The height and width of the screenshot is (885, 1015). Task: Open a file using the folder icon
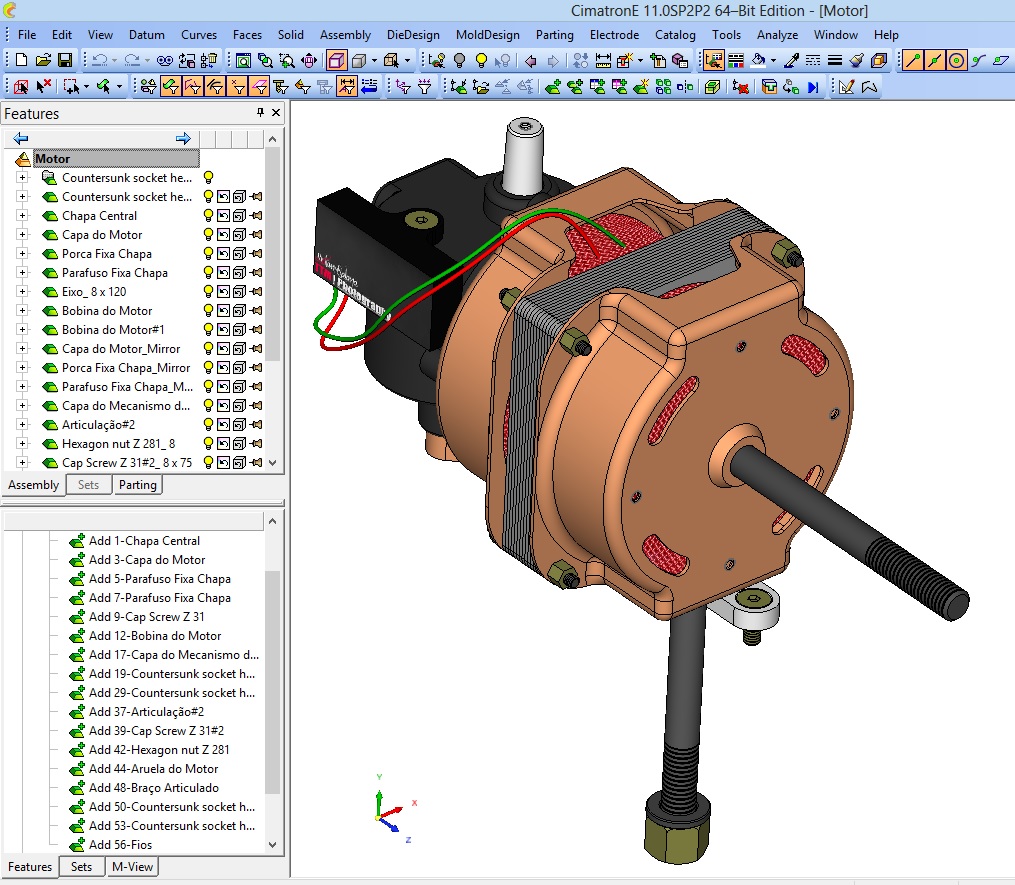pos(43,60)
